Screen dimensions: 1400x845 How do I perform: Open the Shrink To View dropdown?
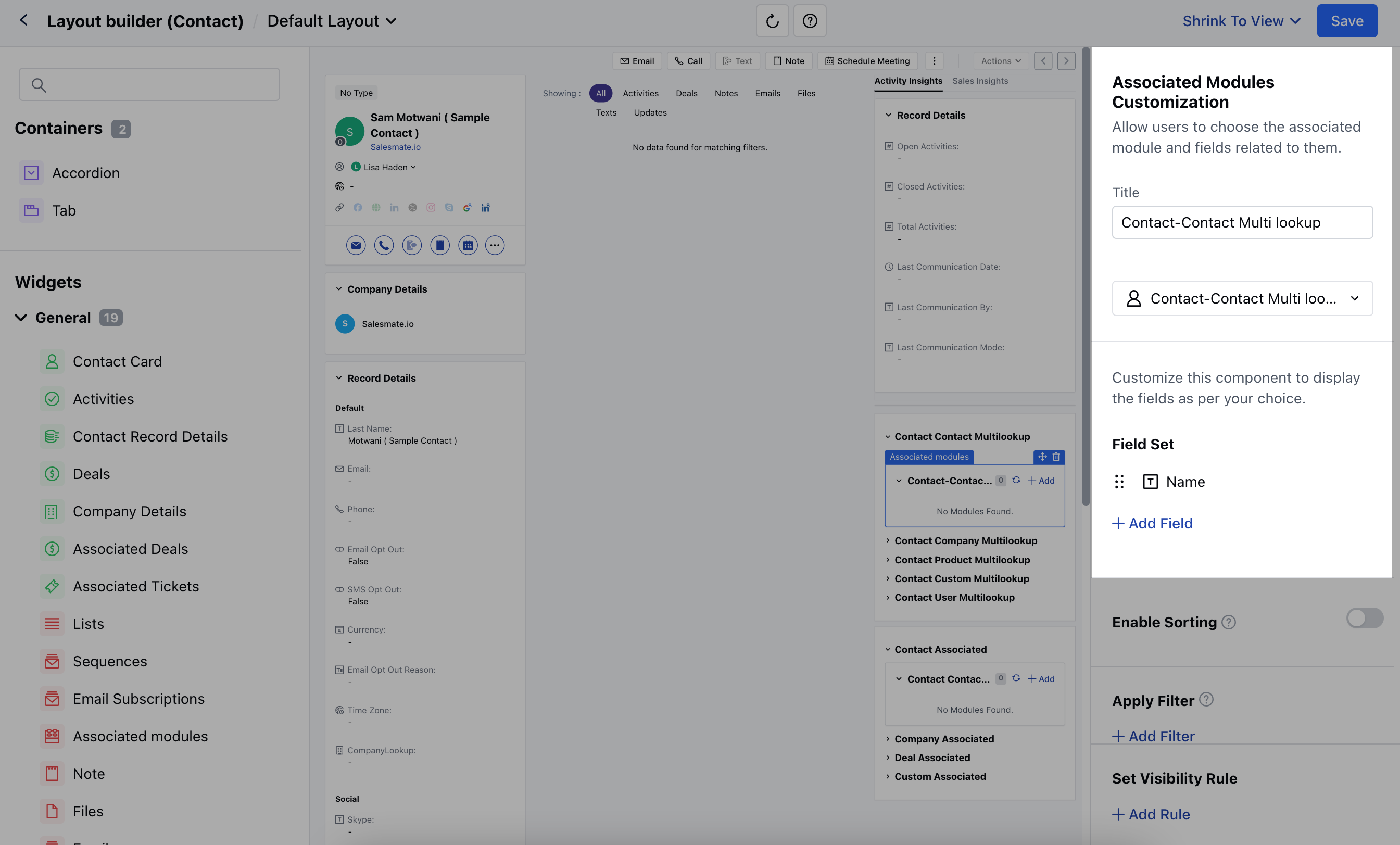click(x=1242, y=21)
